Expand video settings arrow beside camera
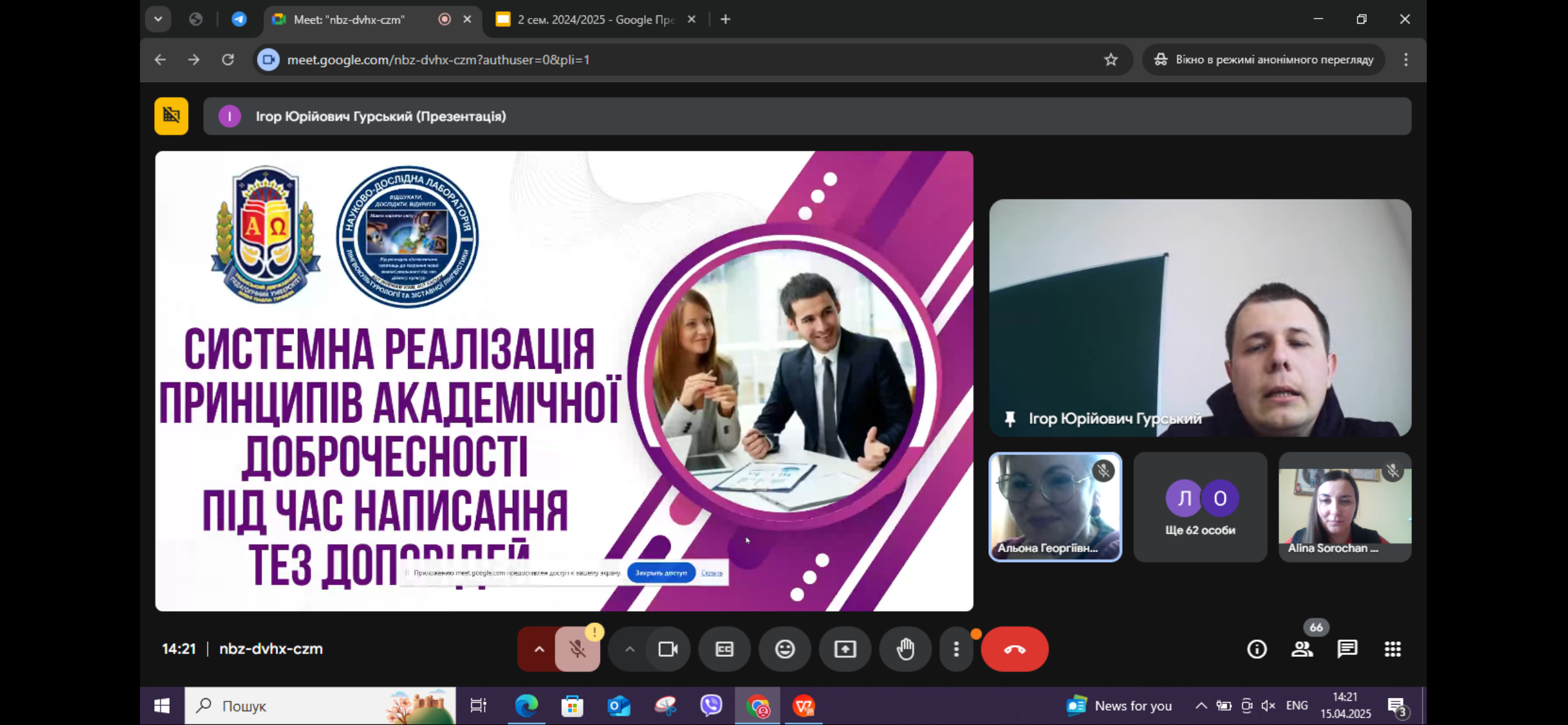The height and width of the screenshot is (725, 1568). point(629,649)
